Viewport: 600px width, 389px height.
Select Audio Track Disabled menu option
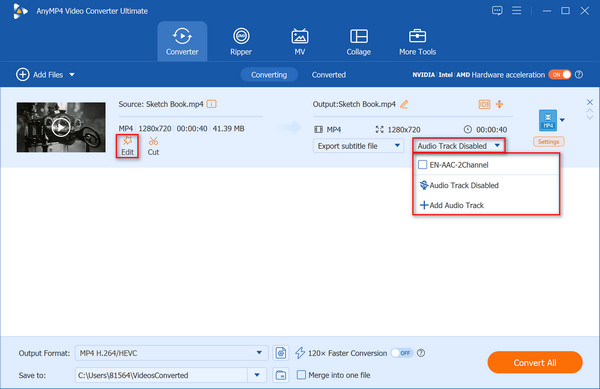[459, 185]
